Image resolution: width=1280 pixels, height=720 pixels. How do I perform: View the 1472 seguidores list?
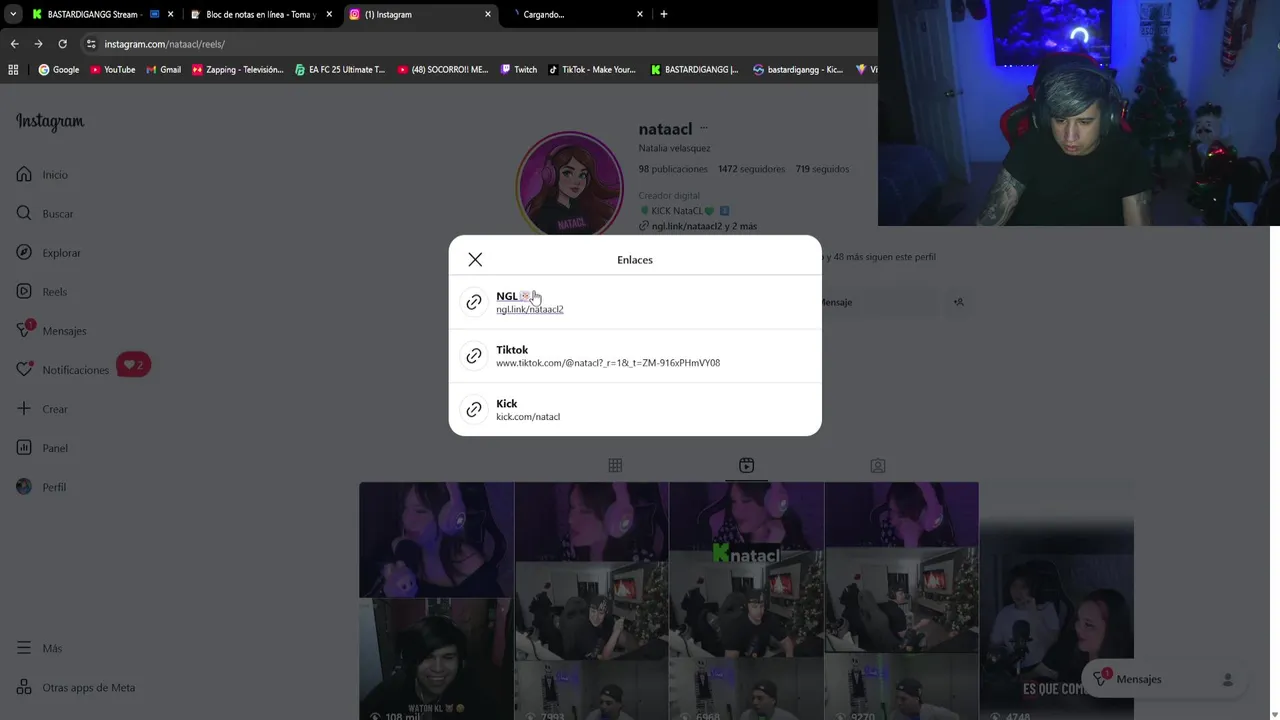click(751, 169)
